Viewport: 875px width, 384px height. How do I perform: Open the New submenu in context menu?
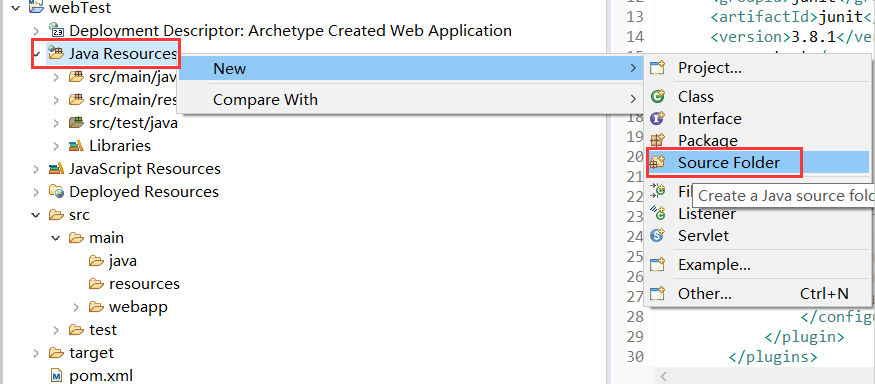click(411, 68)
